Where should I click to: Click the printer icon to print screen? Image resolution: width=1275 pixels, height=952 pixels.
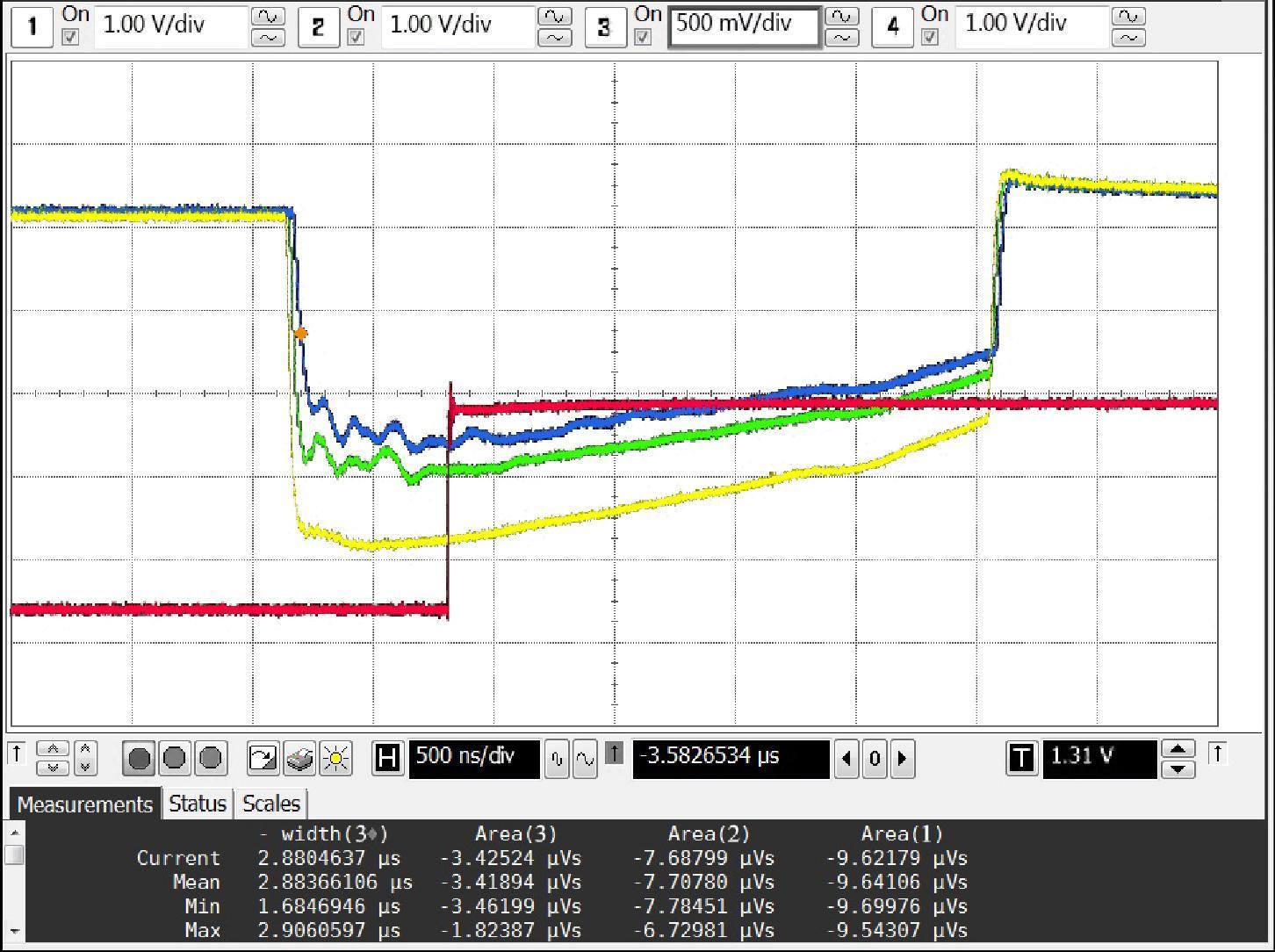tap(299, 758)
